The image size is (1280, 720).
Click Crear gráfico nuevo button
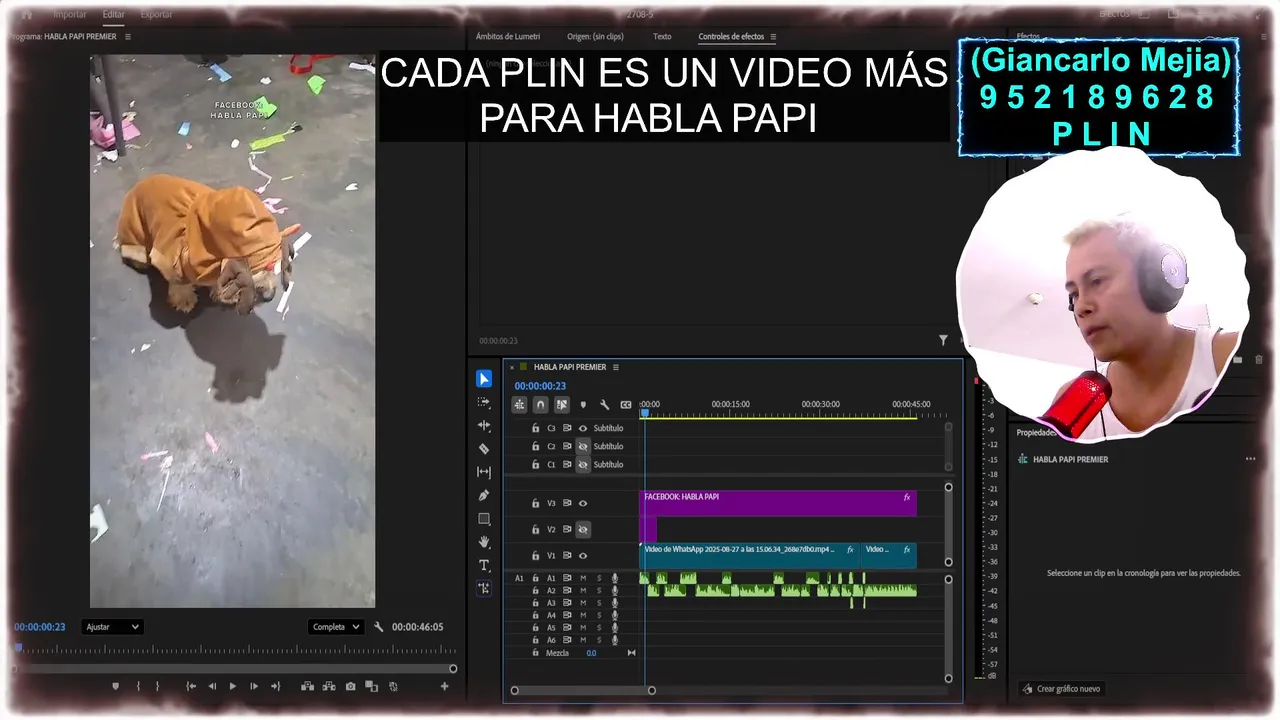point(1061,689)
